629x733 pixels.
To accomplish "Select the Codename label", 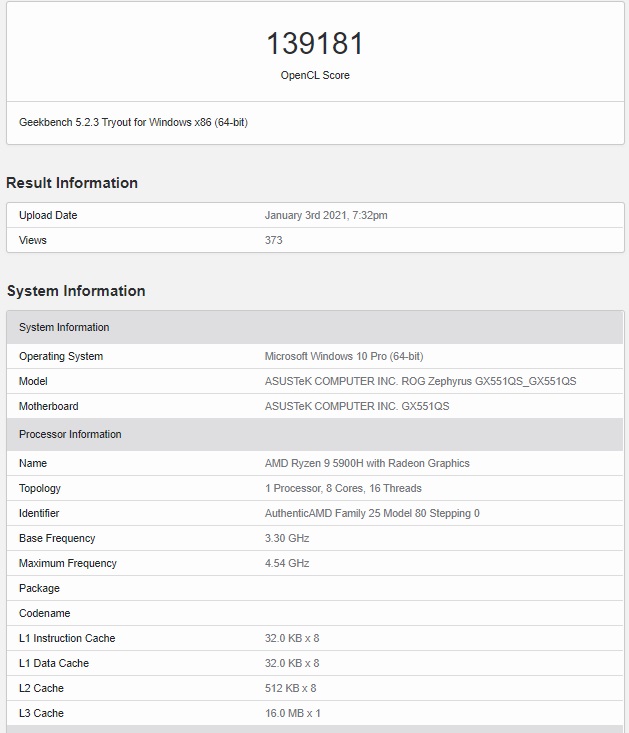I will coord(44,613).
